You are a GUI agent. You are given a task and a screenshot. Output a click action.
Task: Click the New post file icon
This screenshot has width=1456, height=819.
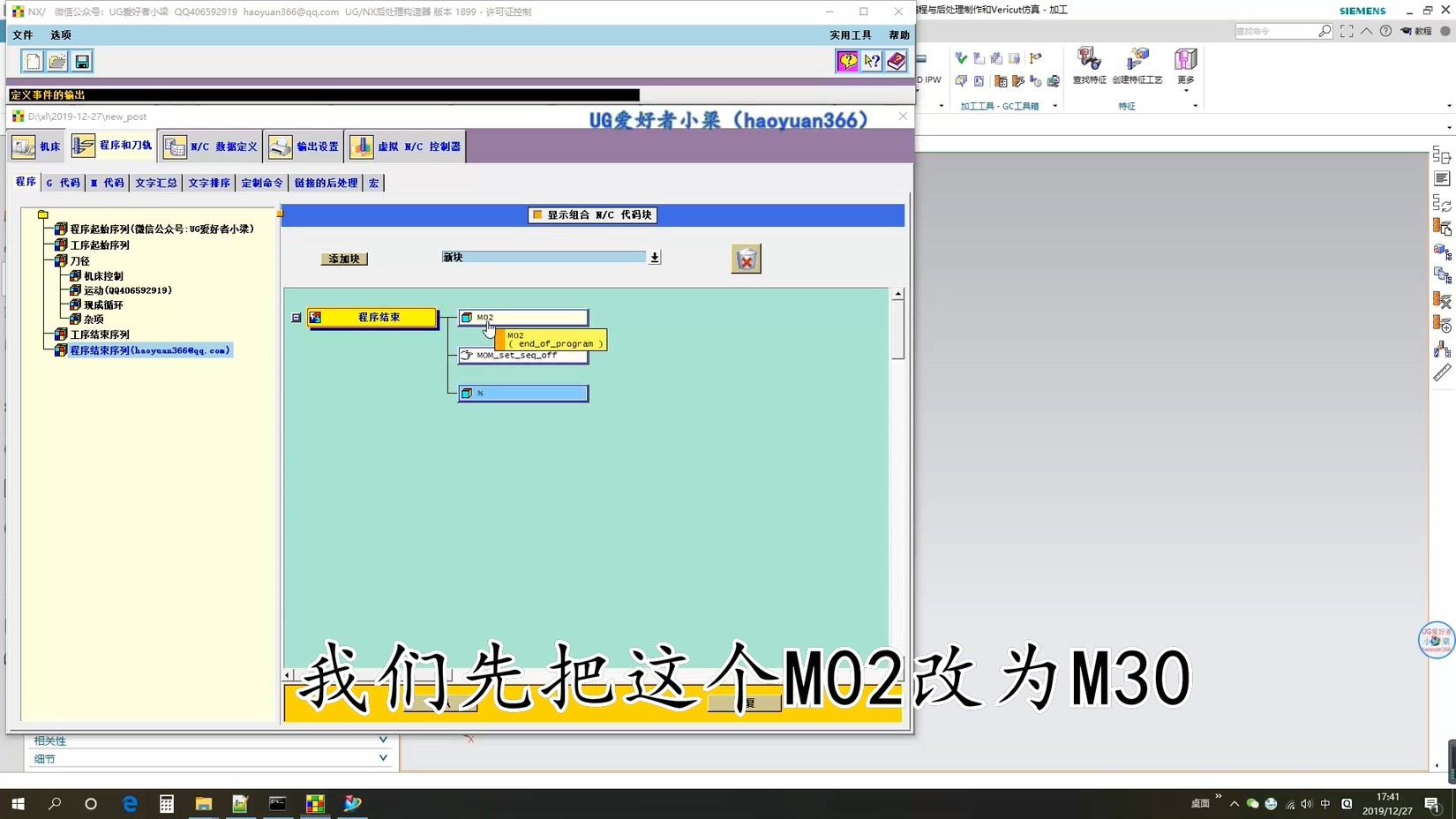(33, 61)
